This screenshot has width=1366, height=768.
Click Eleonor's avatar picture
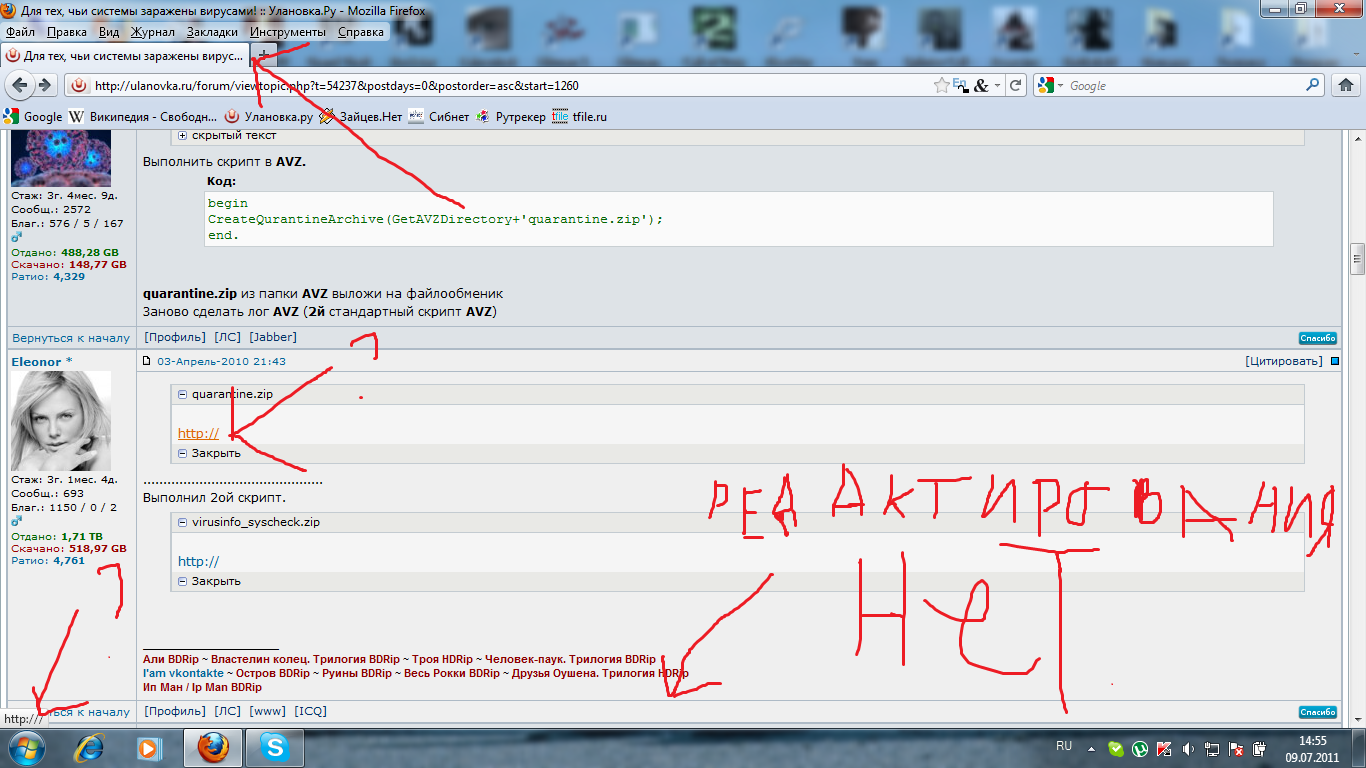tap(60, 420)
